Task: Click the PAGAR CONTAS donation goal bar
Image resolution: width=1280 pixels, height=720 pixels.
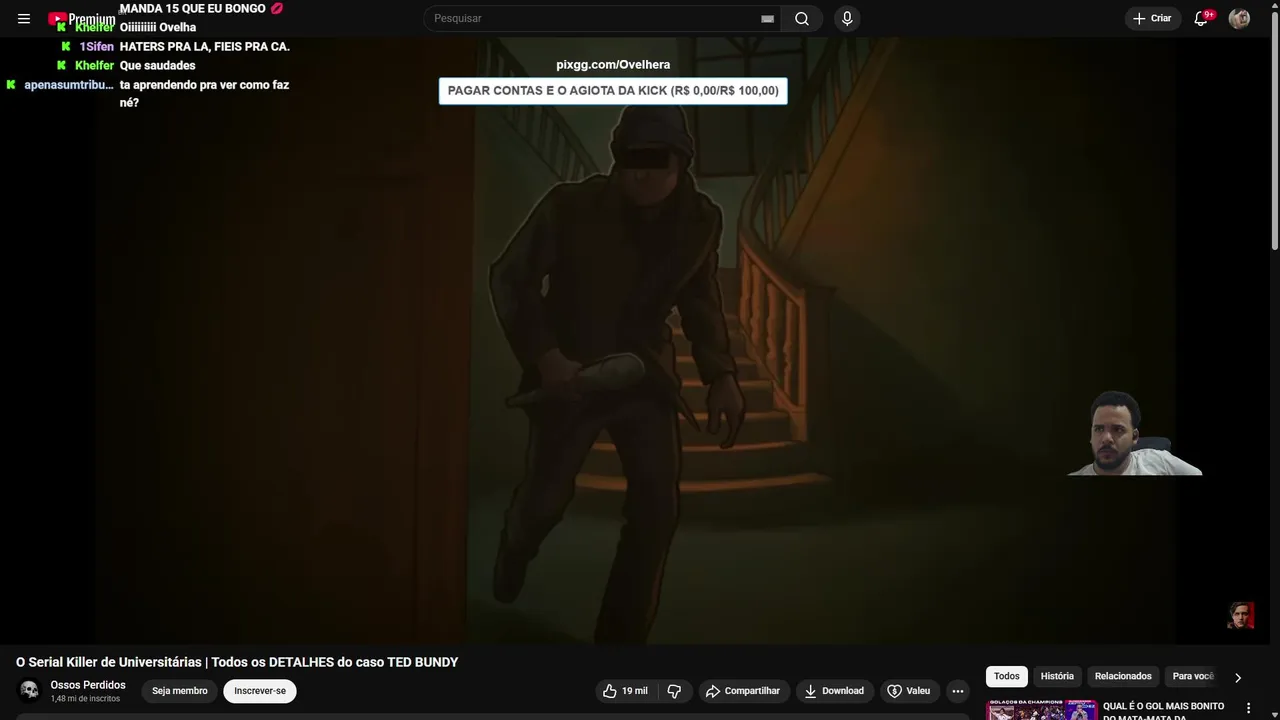Action: point(613,91)
